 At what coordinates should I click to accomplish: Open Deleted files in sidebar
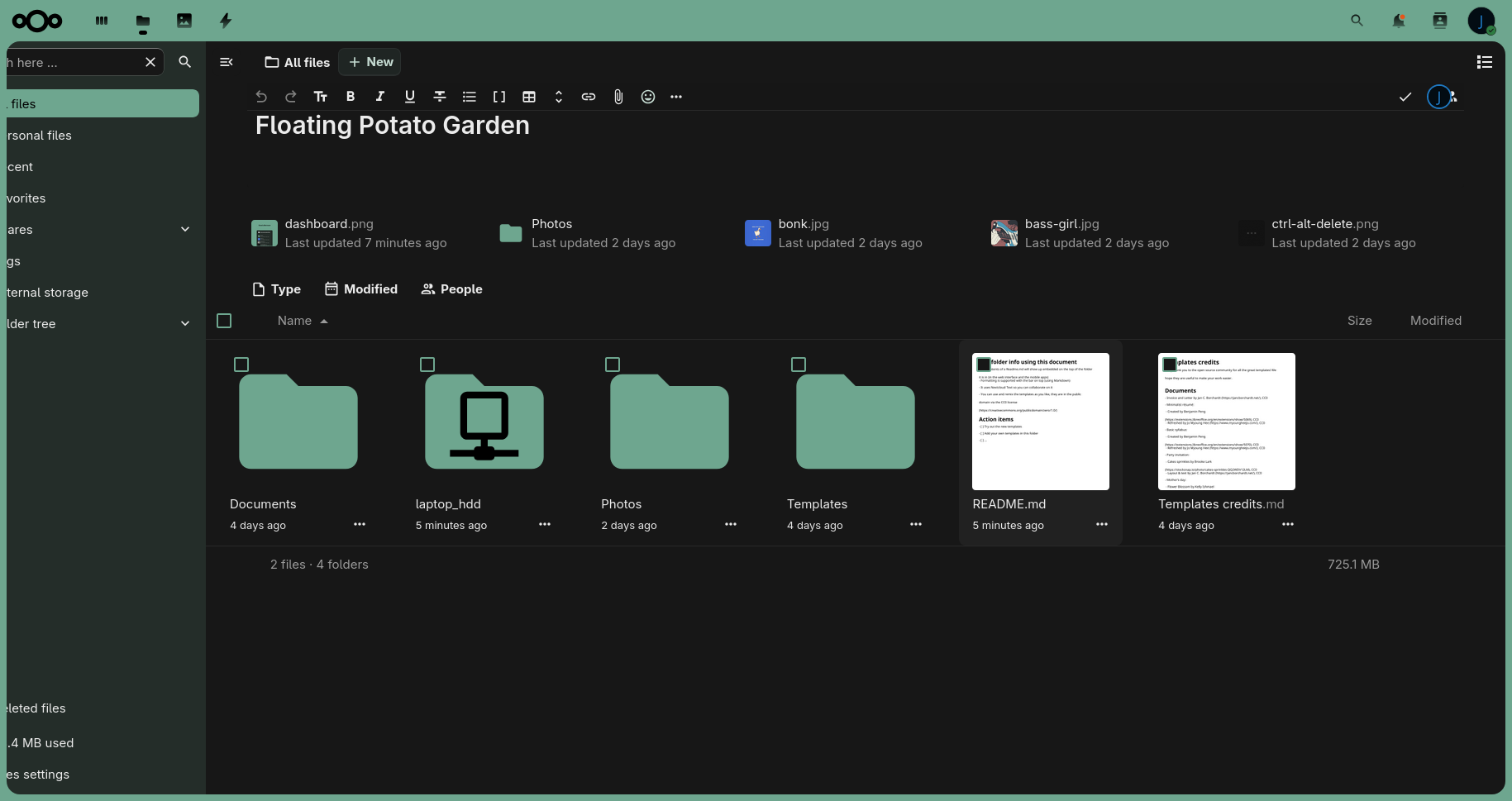(36, 708)
